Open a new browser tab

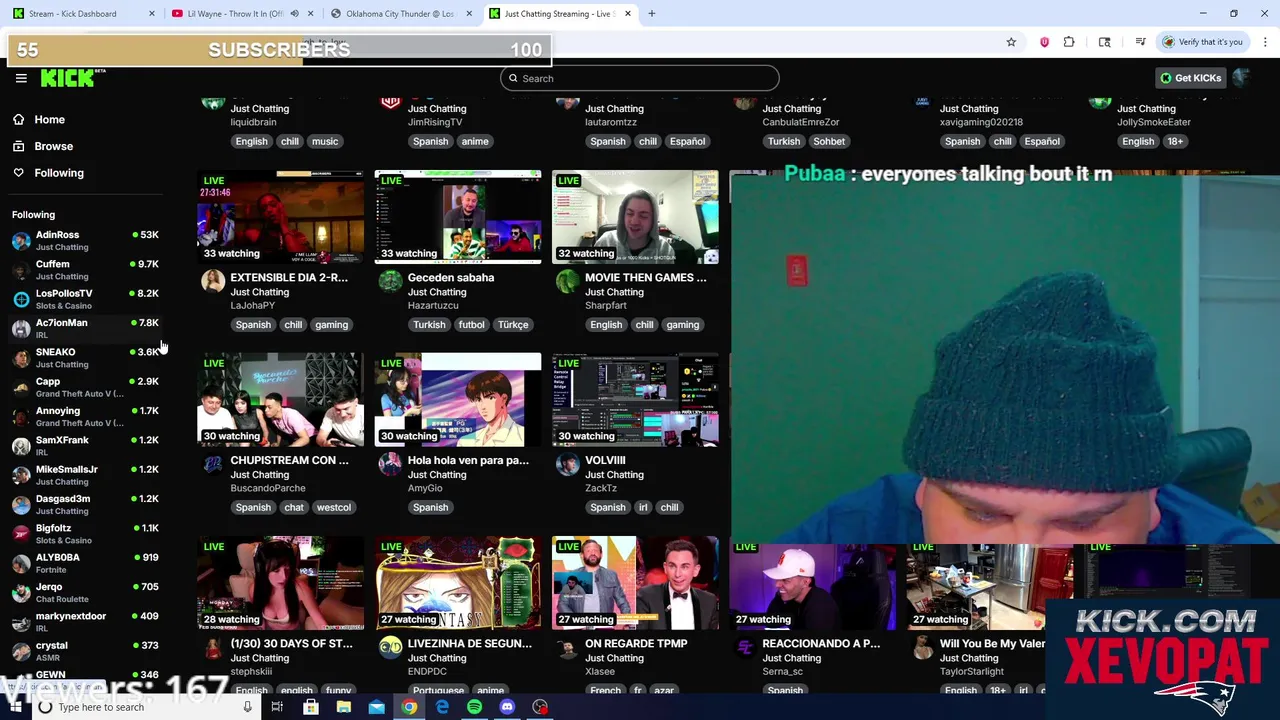(x=651, y=14)
